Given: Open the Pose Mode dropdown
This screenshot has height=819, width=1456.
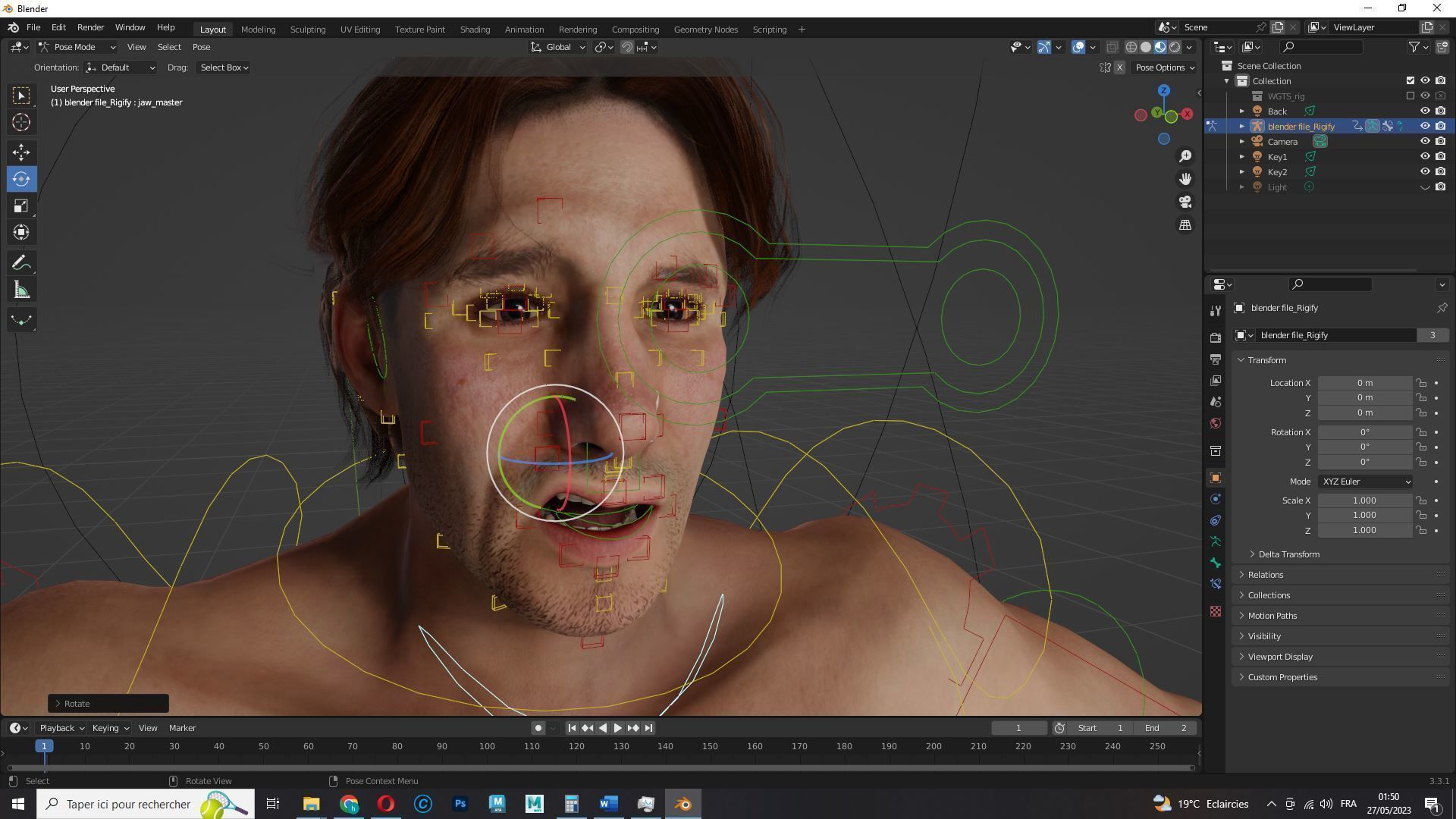Looking at the screenshot, I should point(76,47).
